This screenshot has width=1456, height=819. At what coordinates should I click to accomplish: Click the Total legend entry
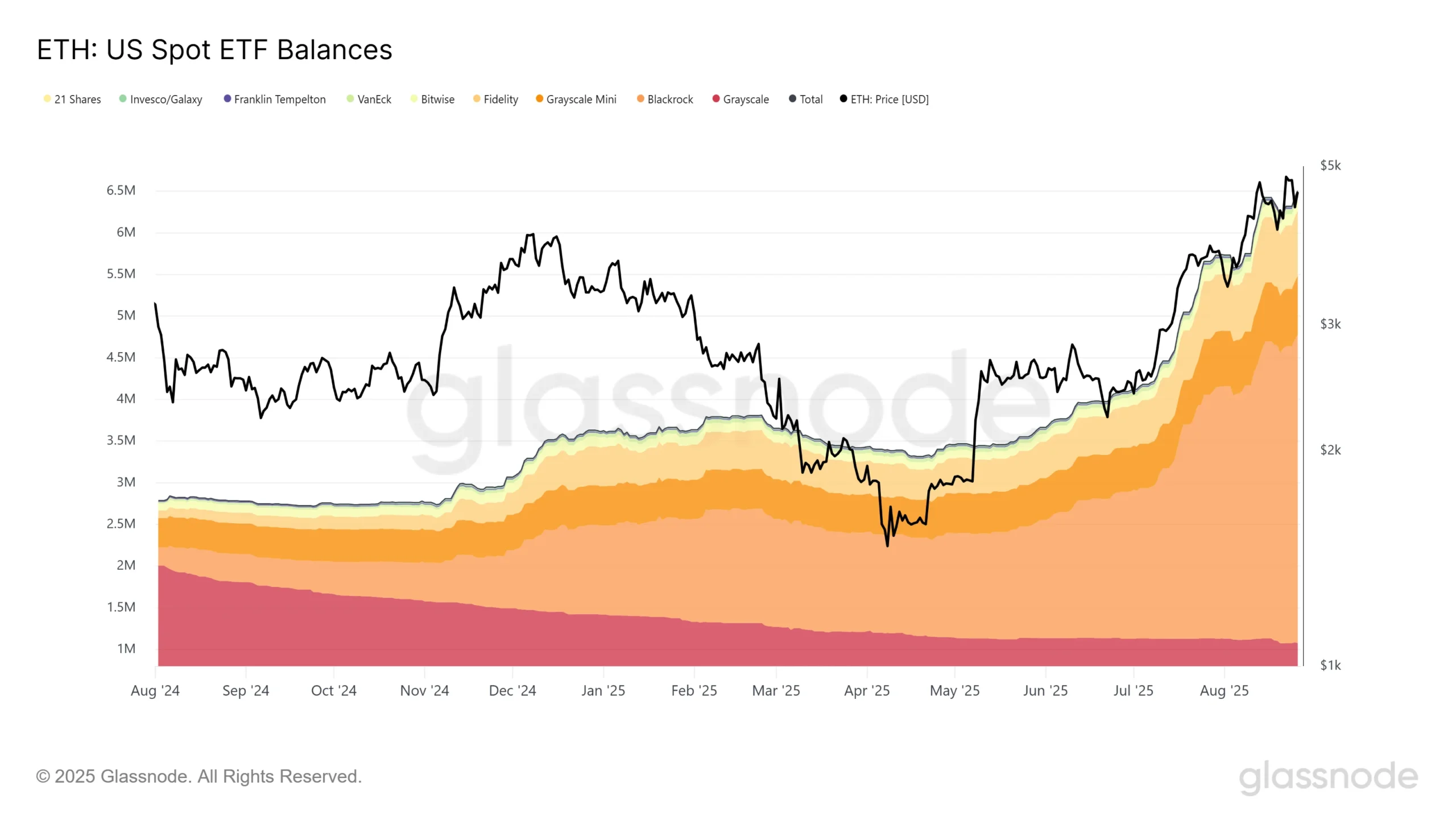tap(806, 99)
